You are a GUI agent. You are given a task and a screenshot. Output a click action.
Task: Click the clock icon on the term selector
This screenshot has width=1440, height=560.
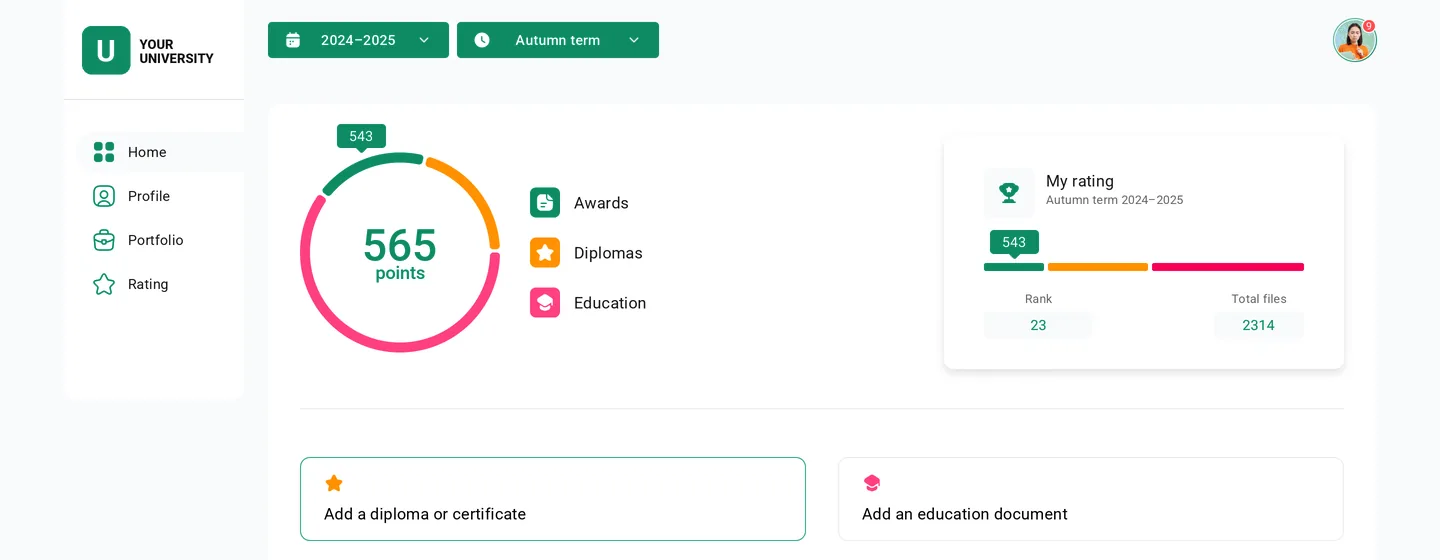point(482,40)
